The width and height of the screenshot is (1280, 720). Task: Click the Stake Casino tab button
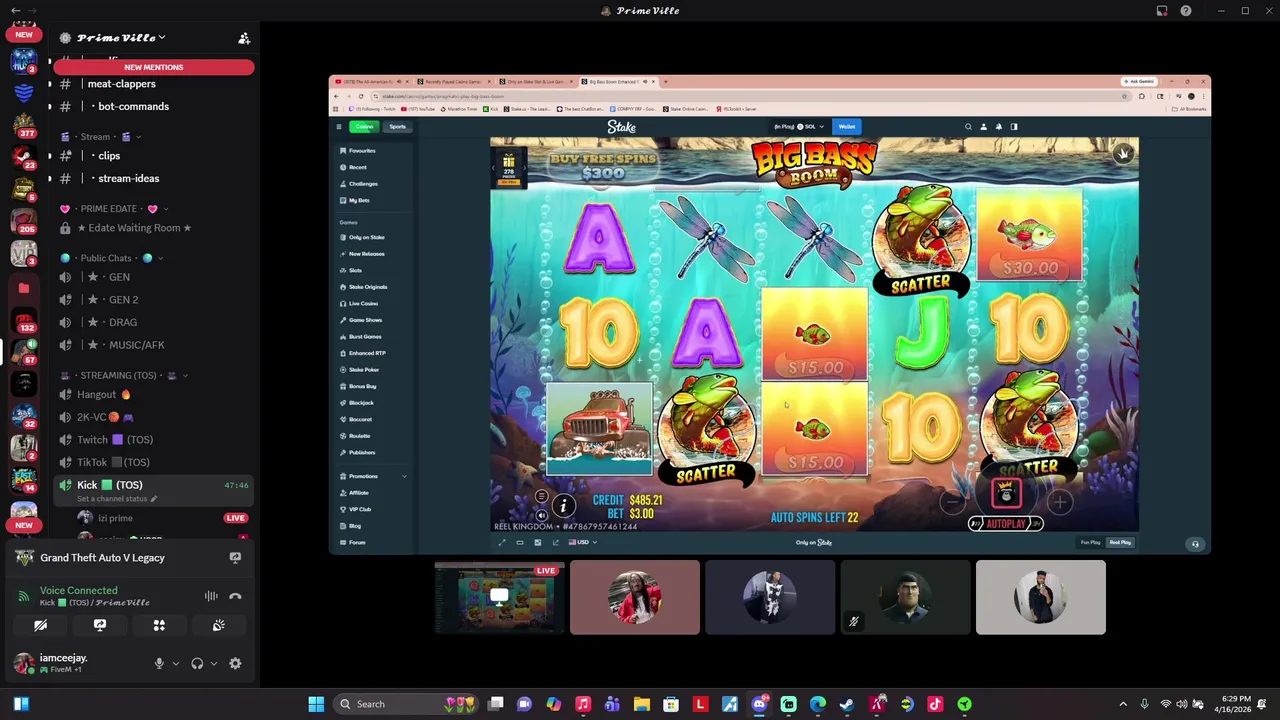coord(364,127)
